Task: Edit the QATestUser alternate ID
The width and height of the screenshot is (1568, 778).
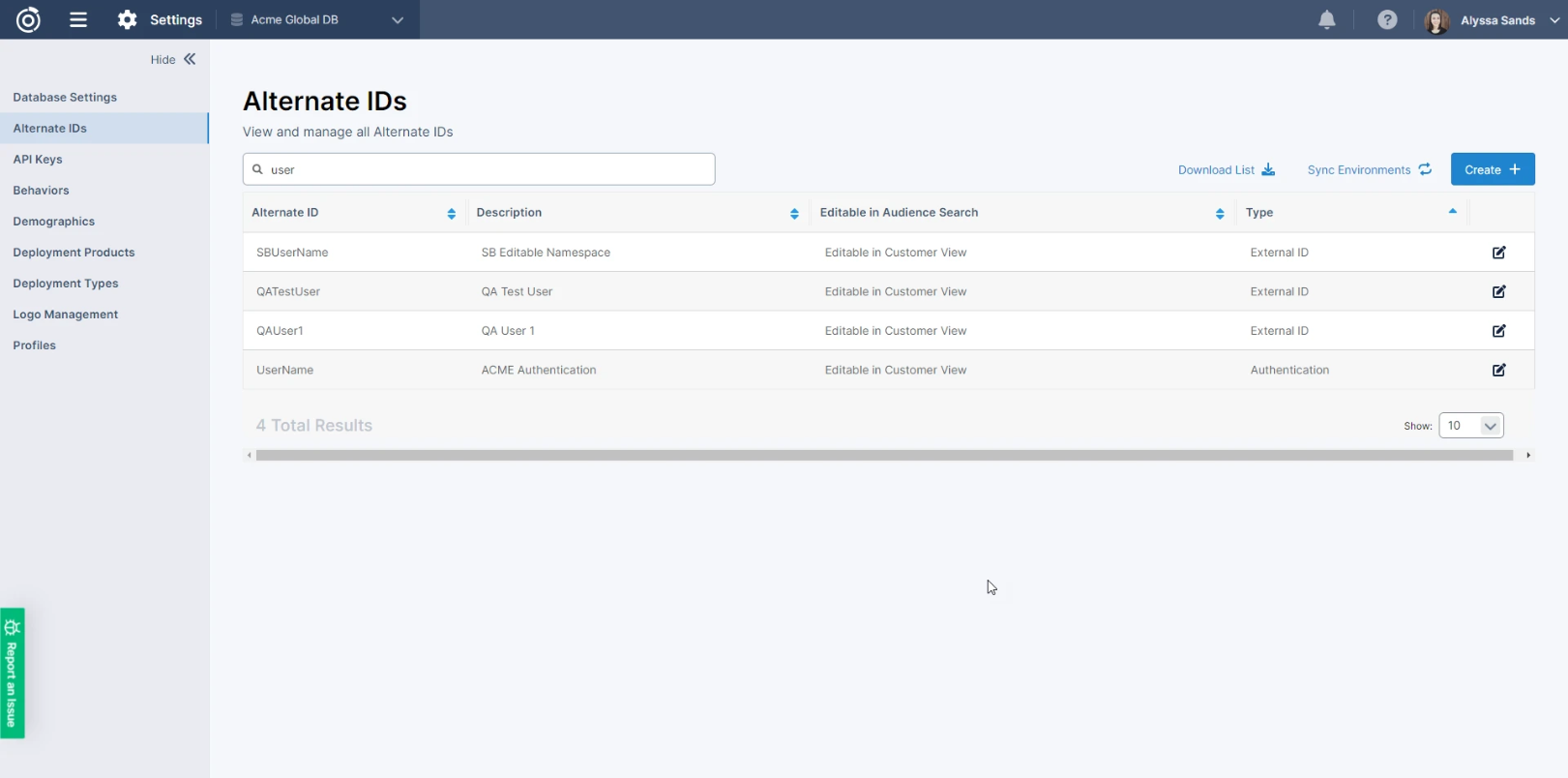Action: coord(1498,291)
